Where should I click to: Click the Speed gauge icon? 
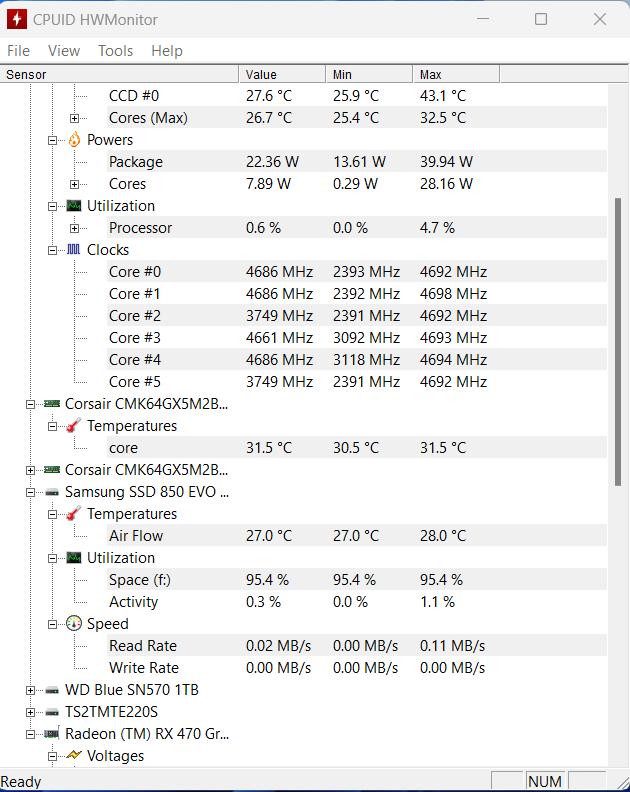coord(74,624)
